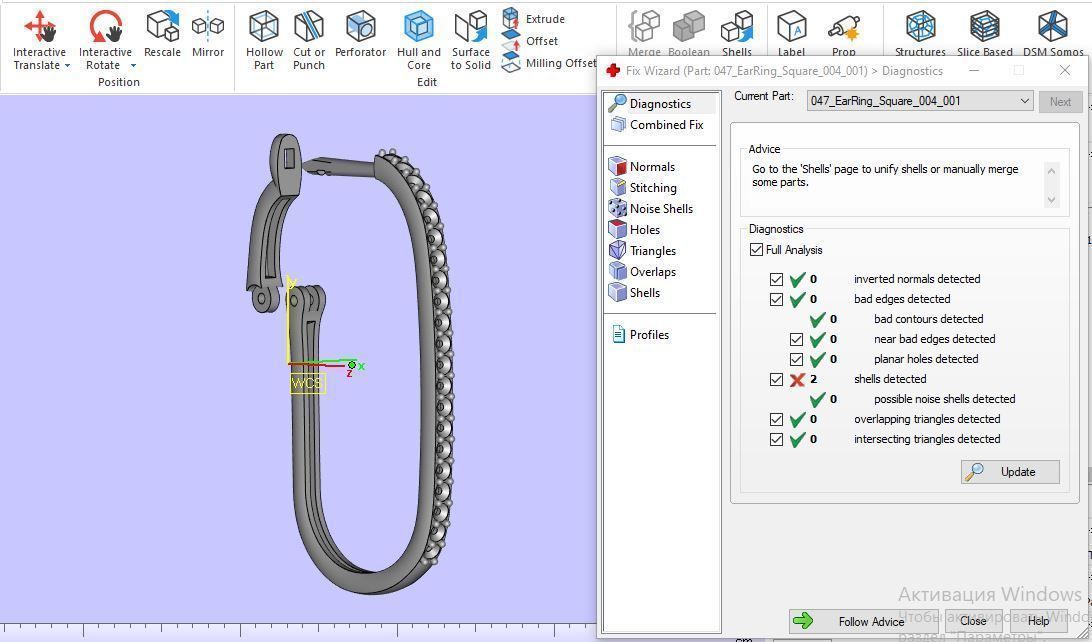
Task: Select the Interactive Translate tool
Action: click(40, 40)
